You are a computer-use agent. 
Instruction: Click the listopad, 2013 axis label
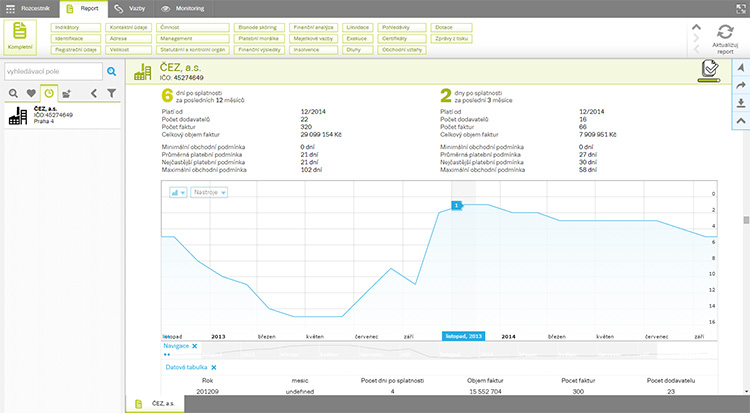coord(463,336)
